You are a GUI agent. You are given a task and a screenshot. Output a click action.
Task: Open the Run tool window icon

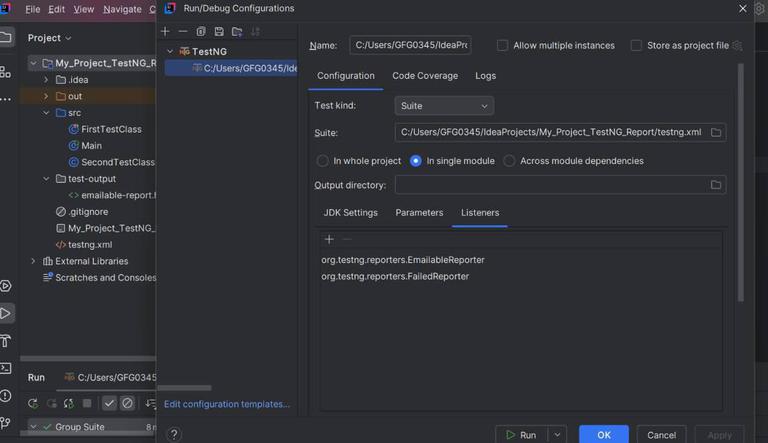(6, 313)
